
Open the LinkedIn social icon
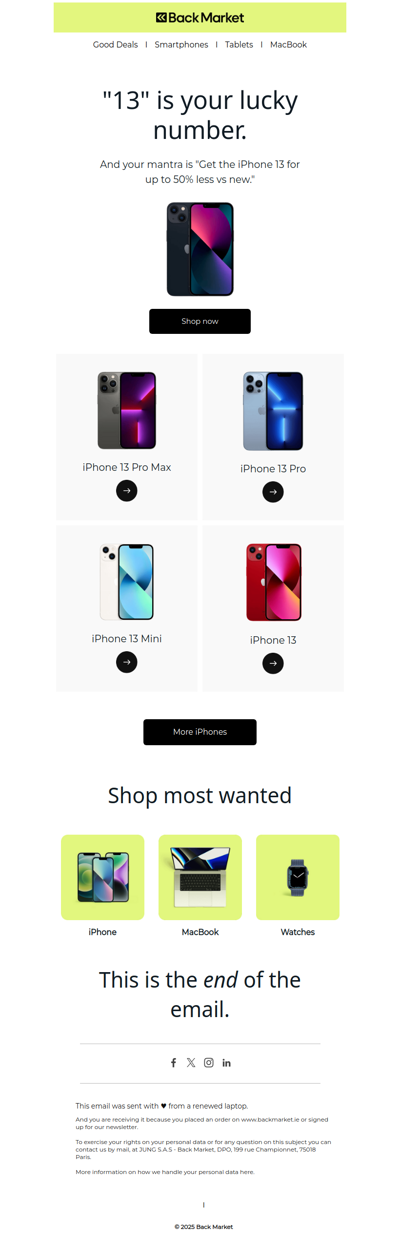(227, 1063)
